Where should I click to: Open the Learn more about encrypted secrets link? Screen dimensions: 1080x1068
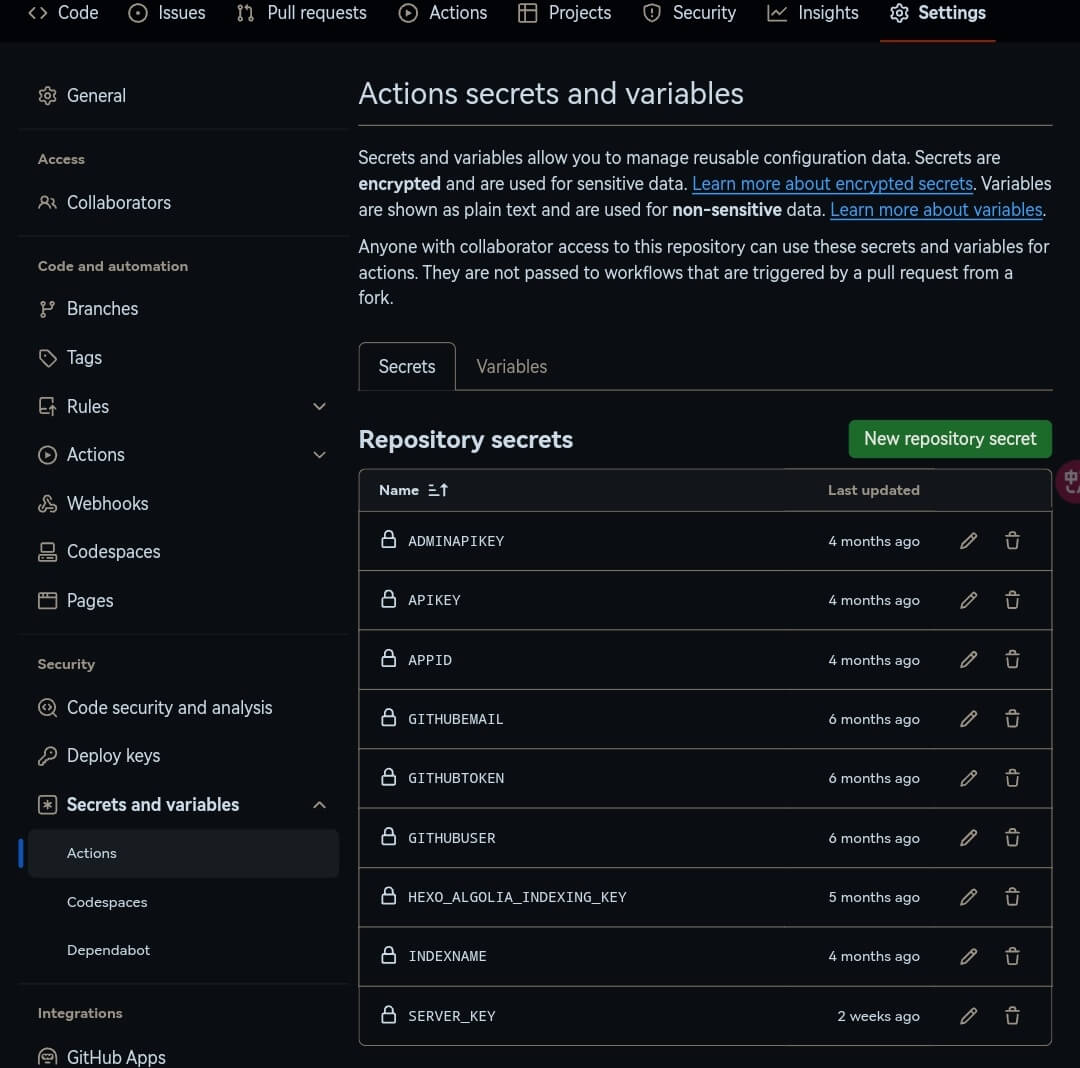pos(832,183)
